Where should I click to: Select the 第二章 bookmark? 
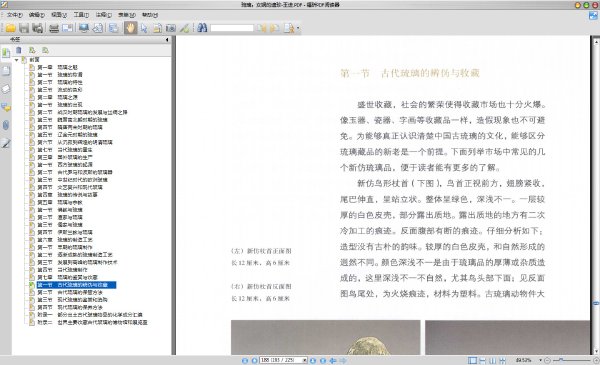[57, 97]
